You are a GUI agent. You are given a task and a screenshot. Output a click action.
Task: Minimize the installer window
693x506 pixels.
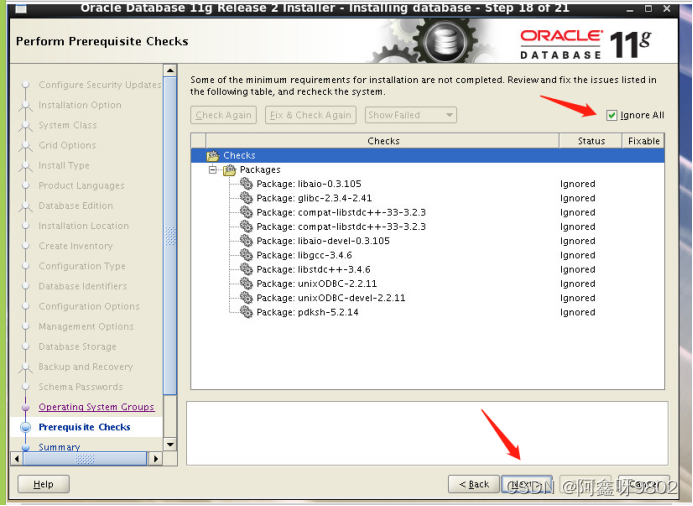(630, 9)
